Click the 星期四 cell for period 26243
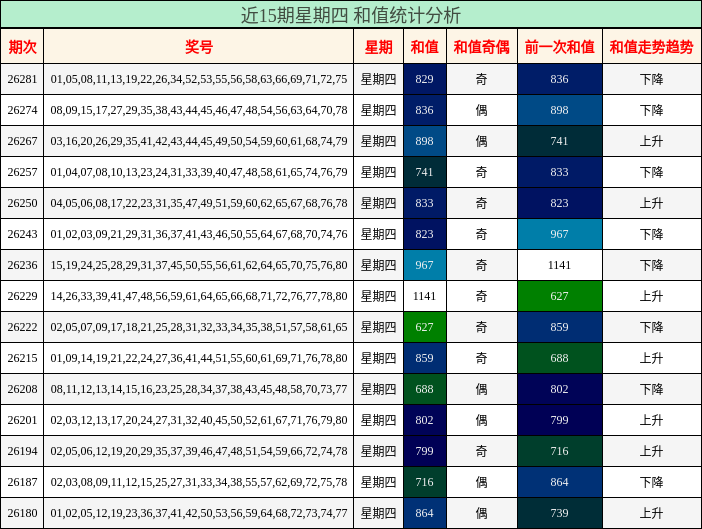This screenshot has width=702, height=529. [x=378, y=234]
